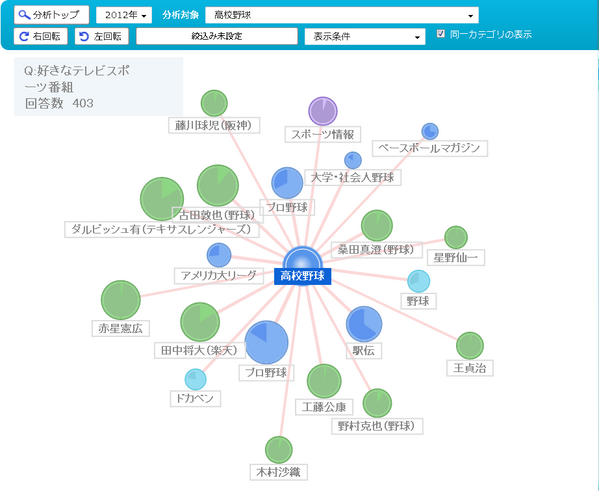Click the 星野仙一 label
The image size is (599, 495).
point(456,257)
